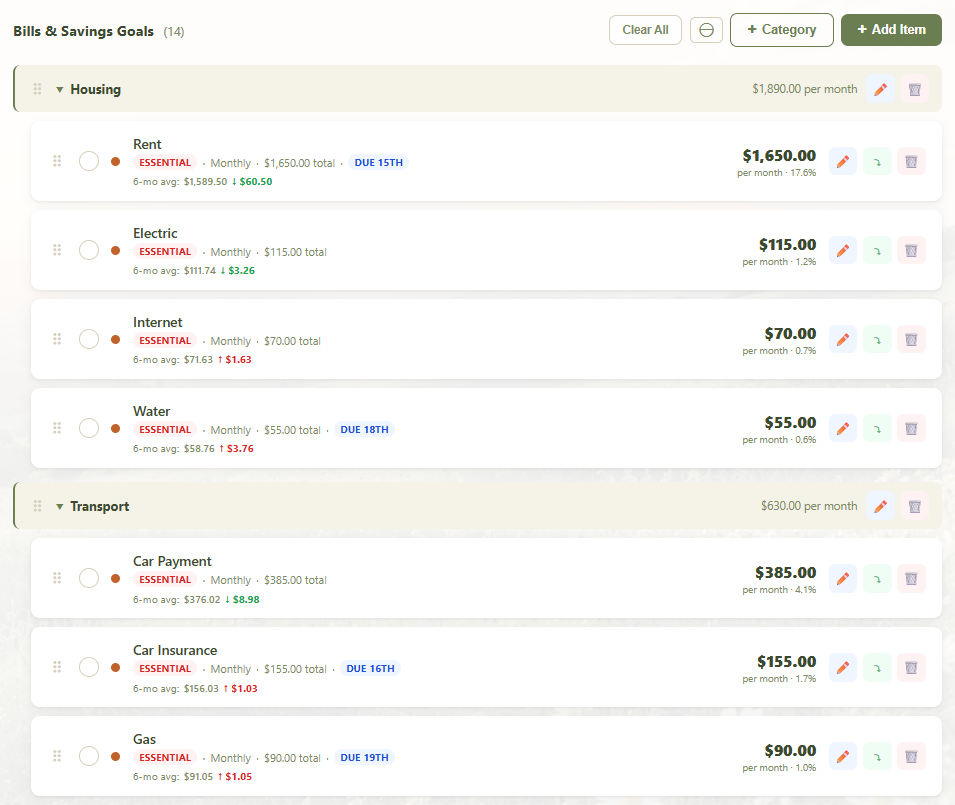Viewport: 955px width, 805px height.
Task: Add a new category with + Category
Action: click(781, 30)
